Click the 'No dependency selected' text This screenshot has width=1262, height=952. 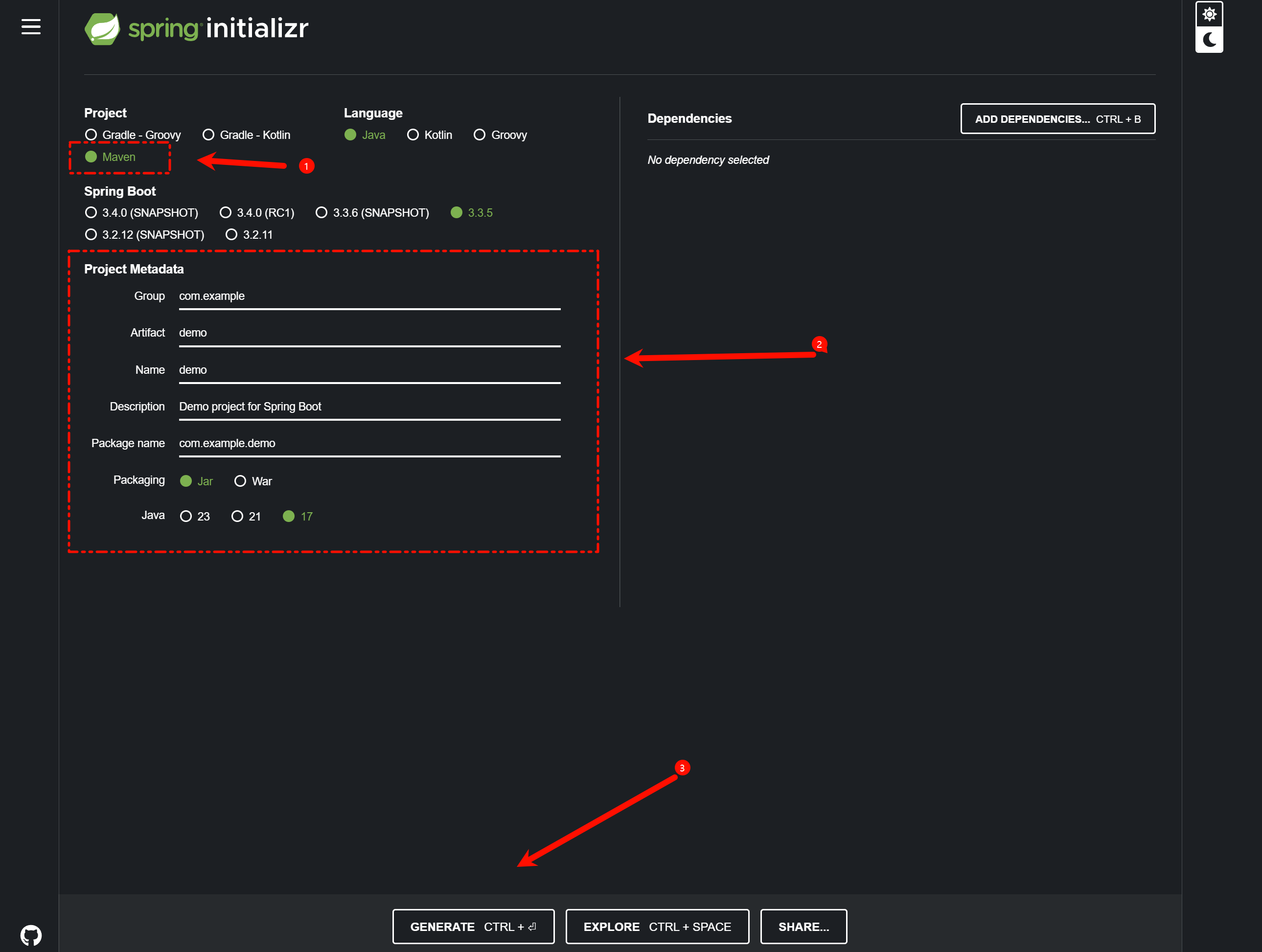pyautogui.click(x=708, y=160)
